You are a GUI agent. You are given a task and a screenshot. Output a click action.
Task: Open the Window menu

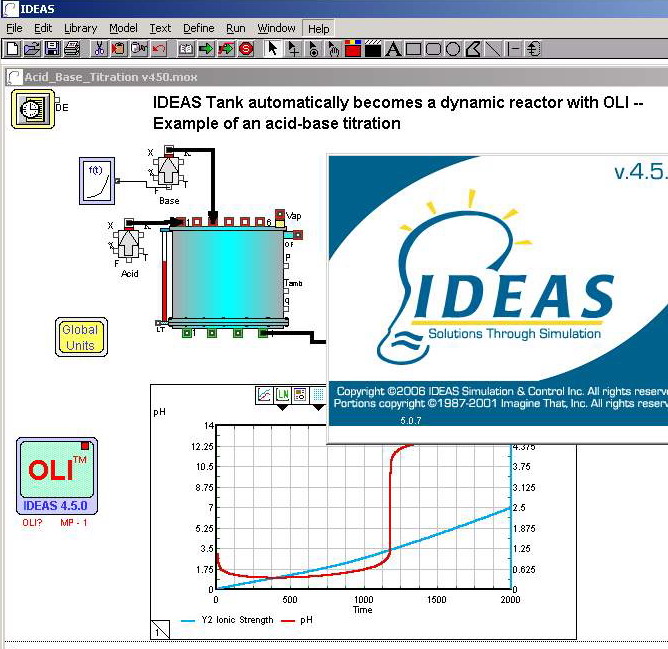coord(276,28)
